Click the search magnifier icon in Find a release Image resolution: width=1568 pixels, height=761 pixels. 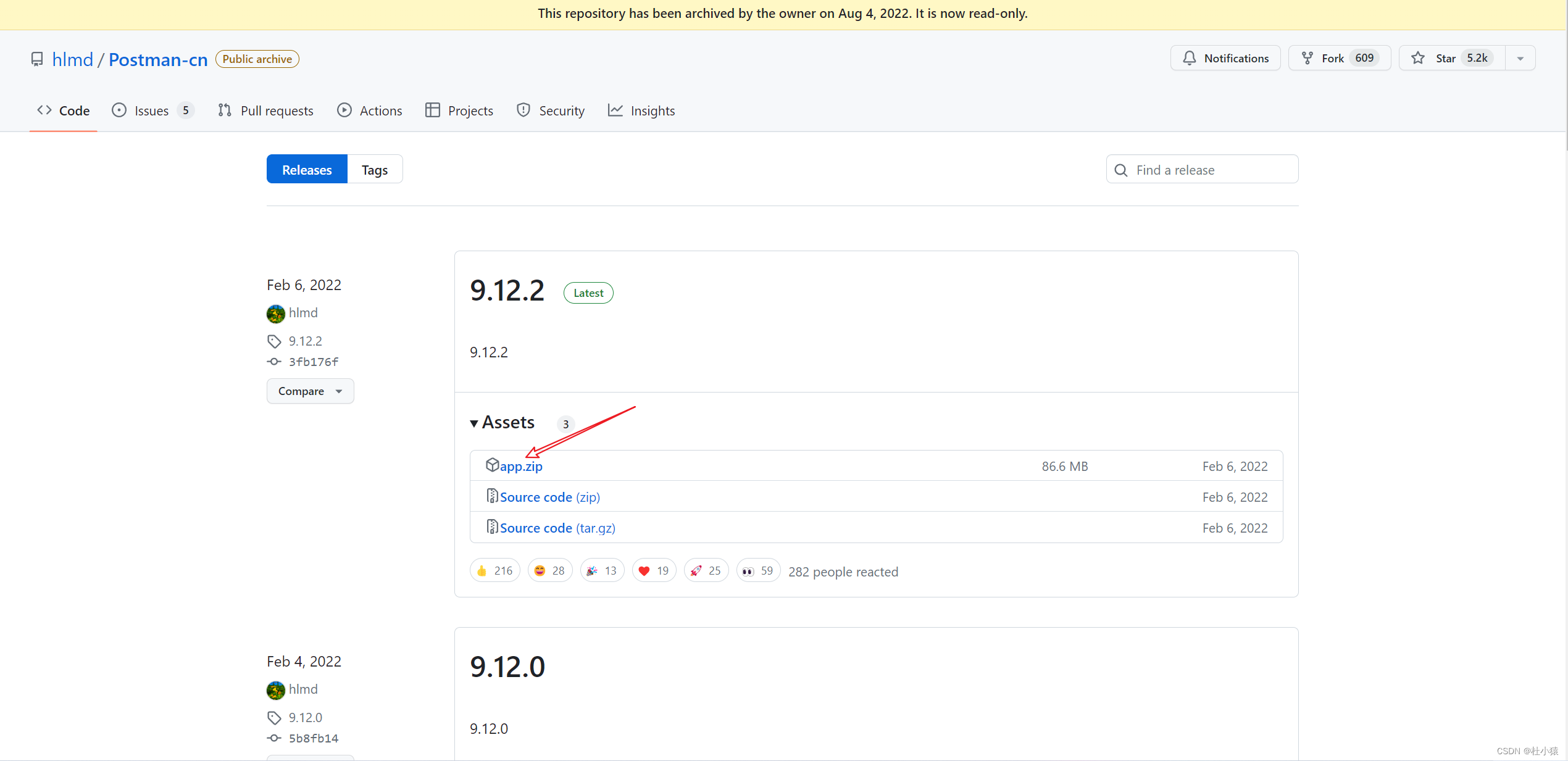coord(1121,170)
